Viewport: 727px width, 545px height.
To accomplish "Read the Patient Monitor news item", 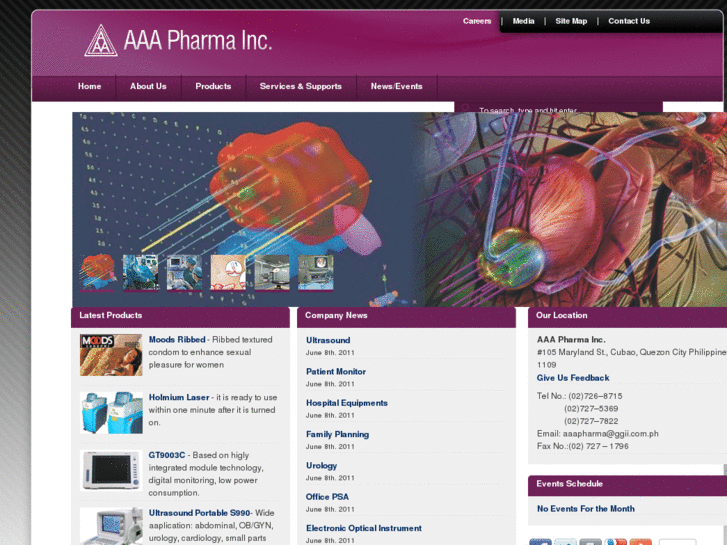I will coord(336,372).
